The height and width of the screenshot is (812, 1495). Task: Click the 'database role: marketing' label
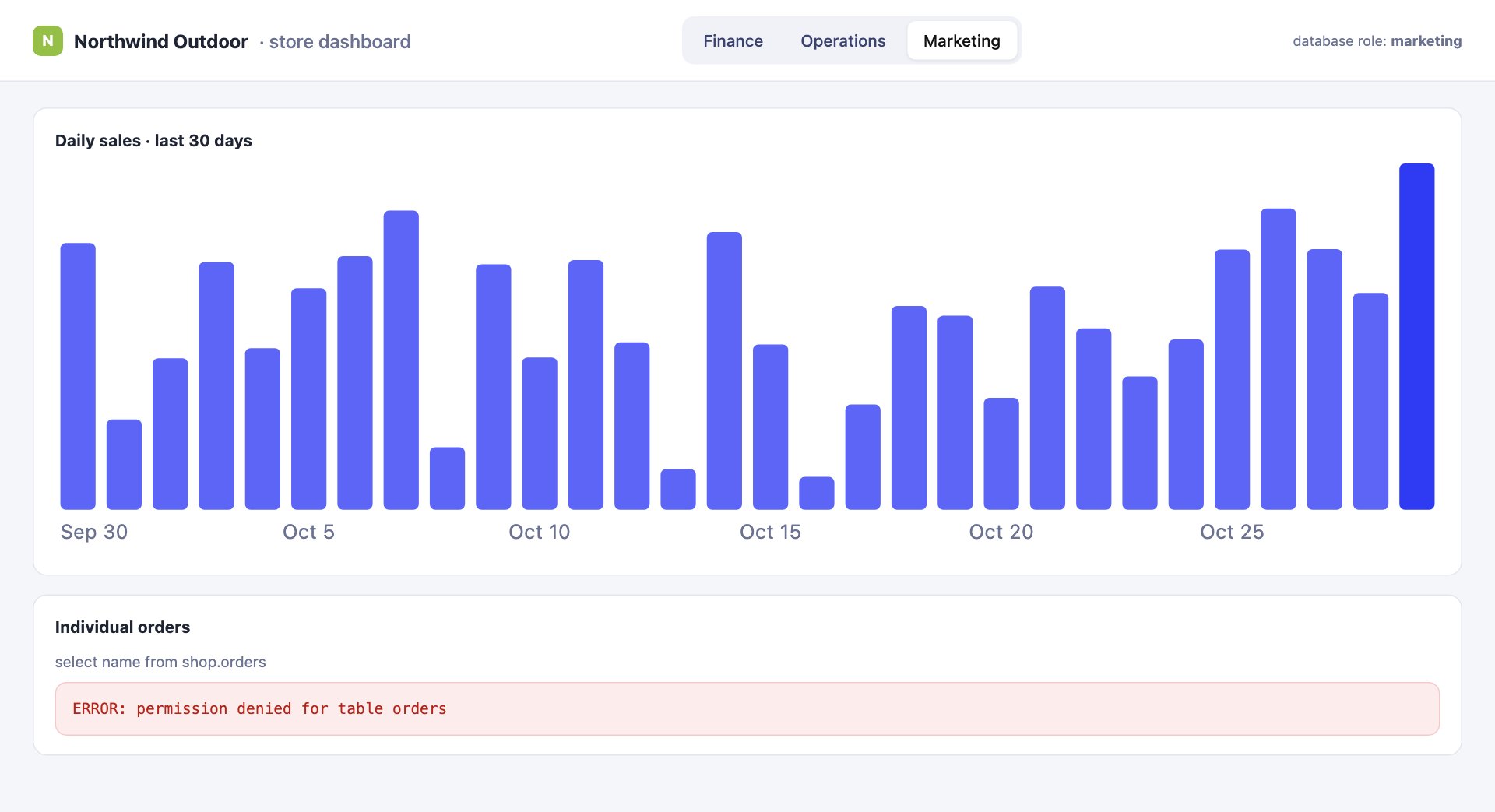[1377, 41]
